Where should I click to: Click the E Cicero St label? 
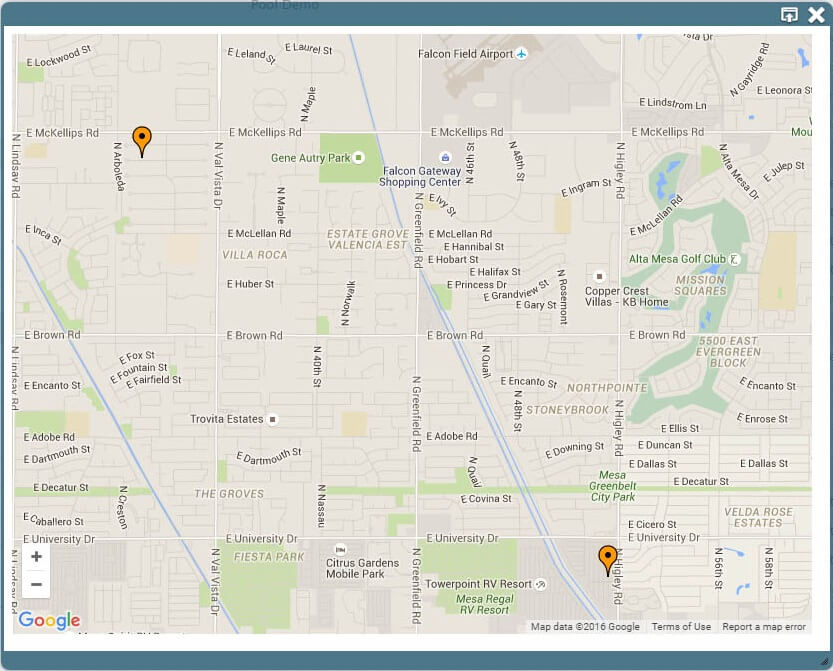point(652,524)
